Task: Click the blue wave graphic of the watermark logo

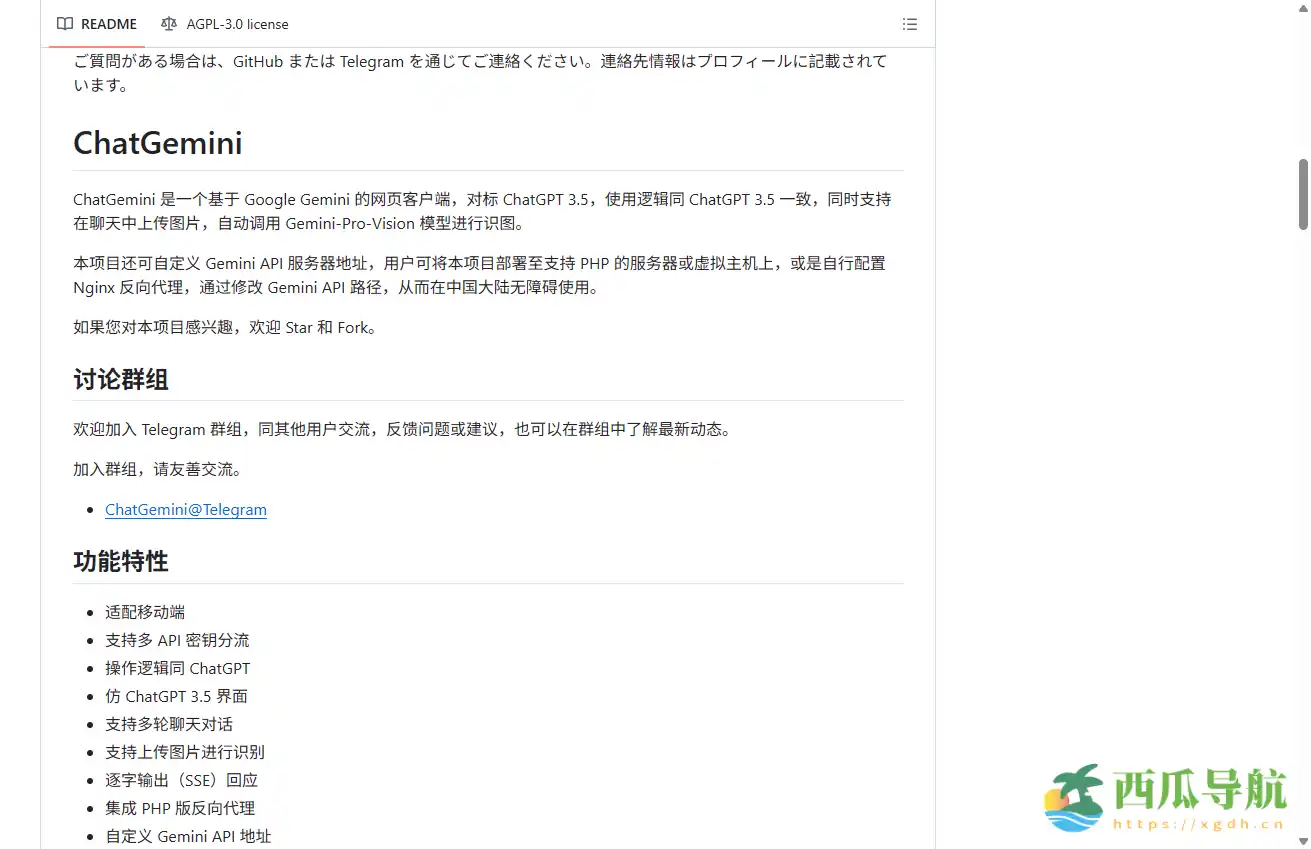Action: (1072, 822)
